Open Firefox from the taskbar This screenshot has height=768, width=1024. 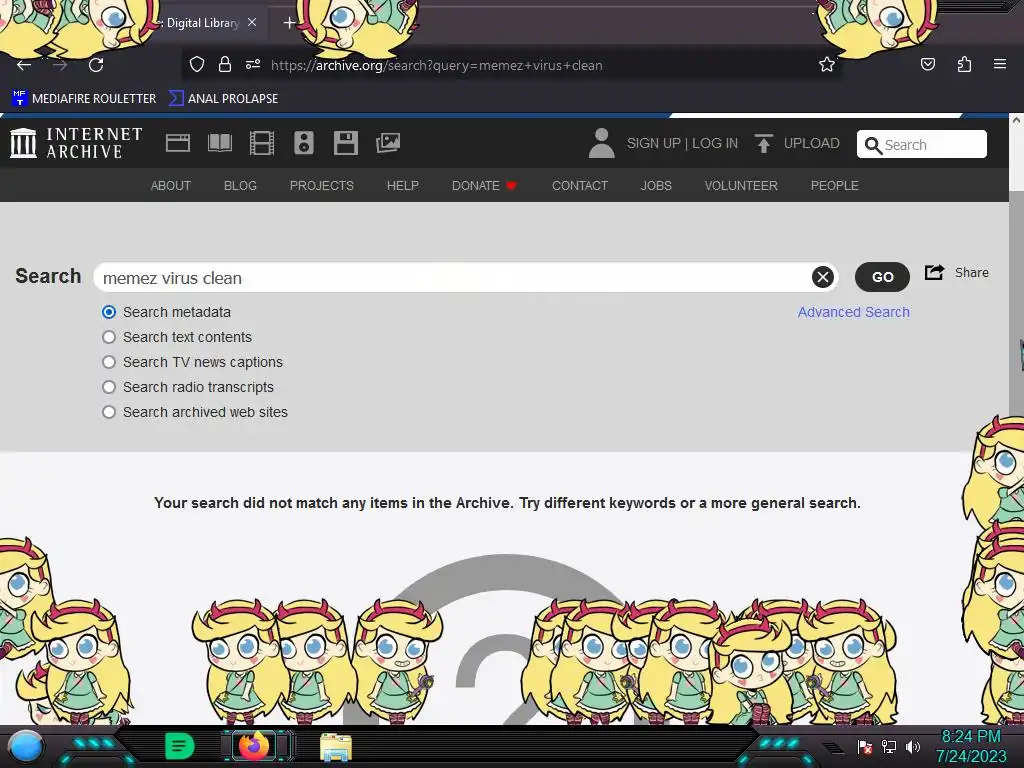tap(254, 746)
